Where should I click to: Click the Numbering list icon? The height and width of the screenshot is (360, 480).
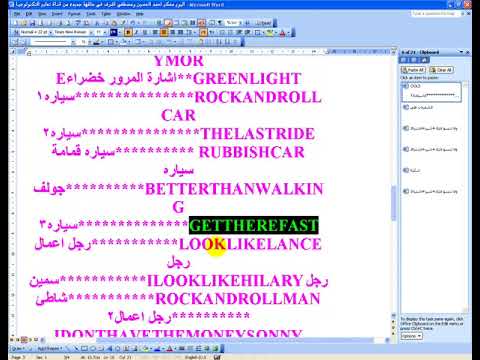pyautogui.click(x=222, y=32)
